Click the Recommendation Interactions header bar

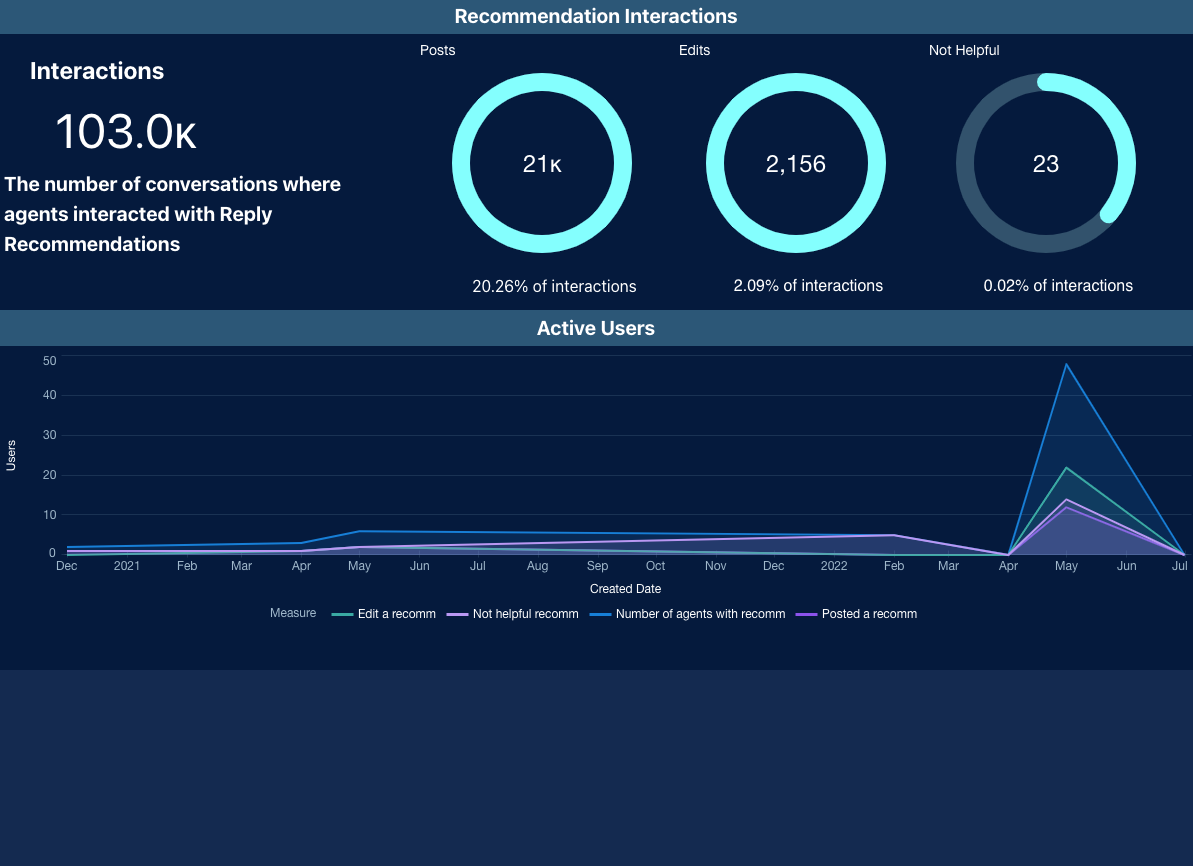(596, 17)
